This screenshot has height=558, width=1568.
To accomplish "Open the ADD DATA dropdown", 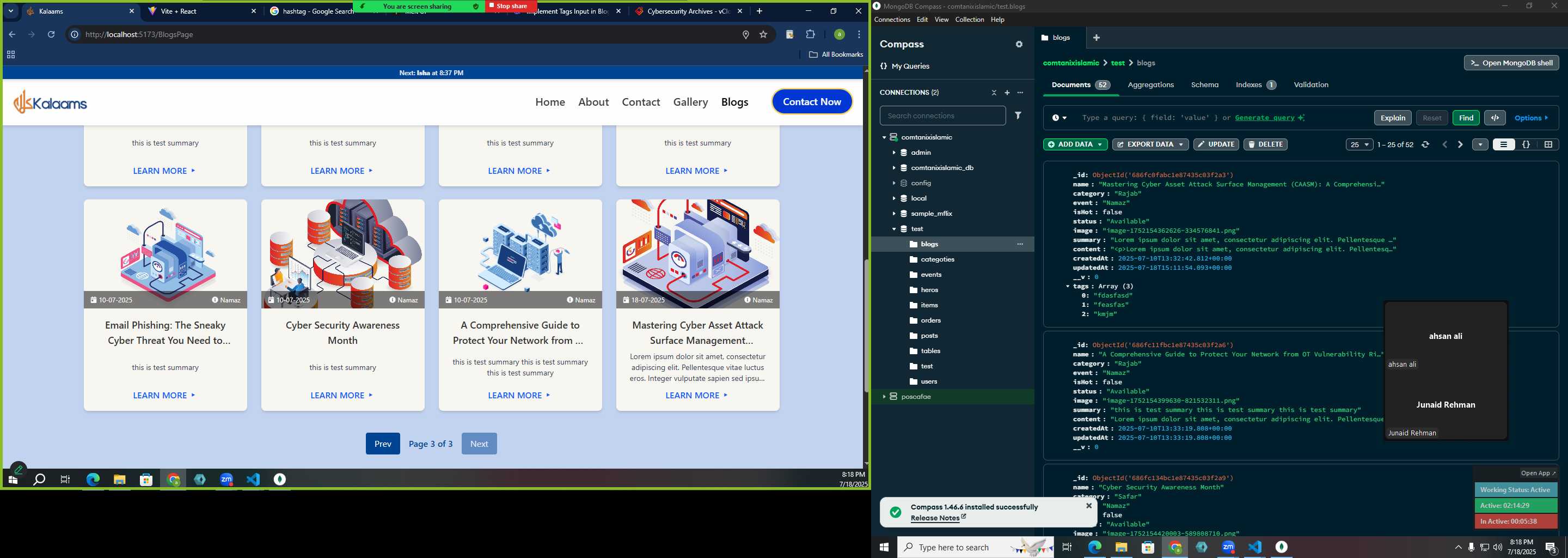I will click(1075, 144).
